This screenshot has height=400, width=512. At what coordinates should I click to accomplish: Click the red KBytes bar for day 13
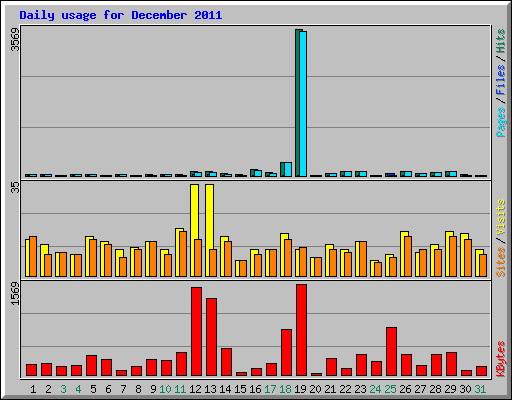pyautogui.click(x=211, y=337)
